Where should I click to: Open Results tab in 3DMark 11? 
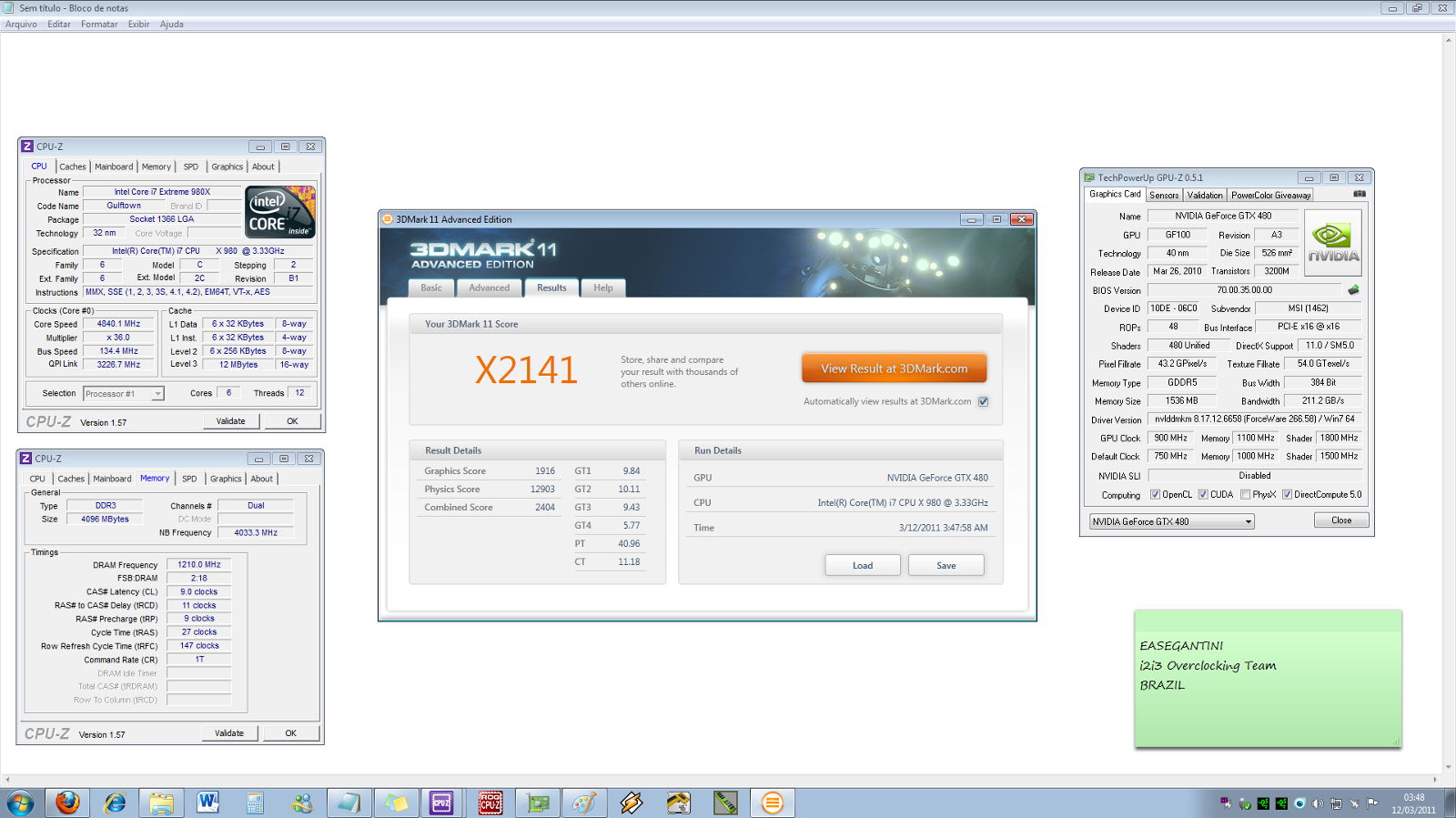551,288
